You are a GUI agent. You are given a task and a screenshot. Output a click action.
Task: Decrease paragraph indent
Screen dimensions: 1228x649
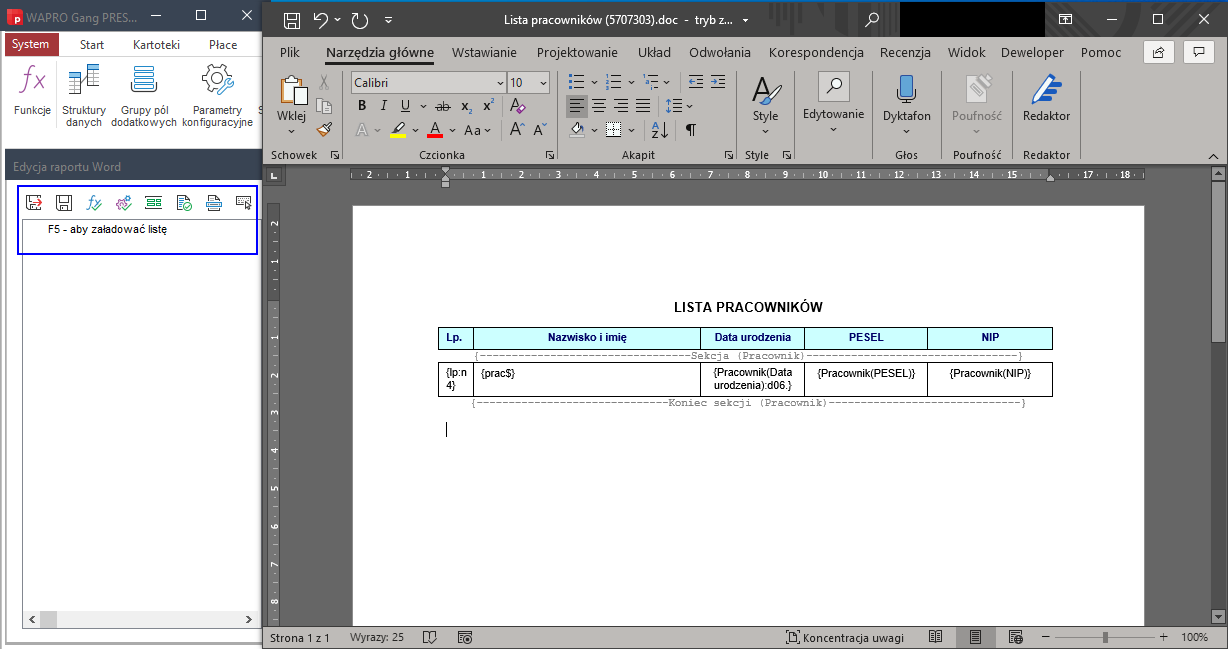coord(696,82)
